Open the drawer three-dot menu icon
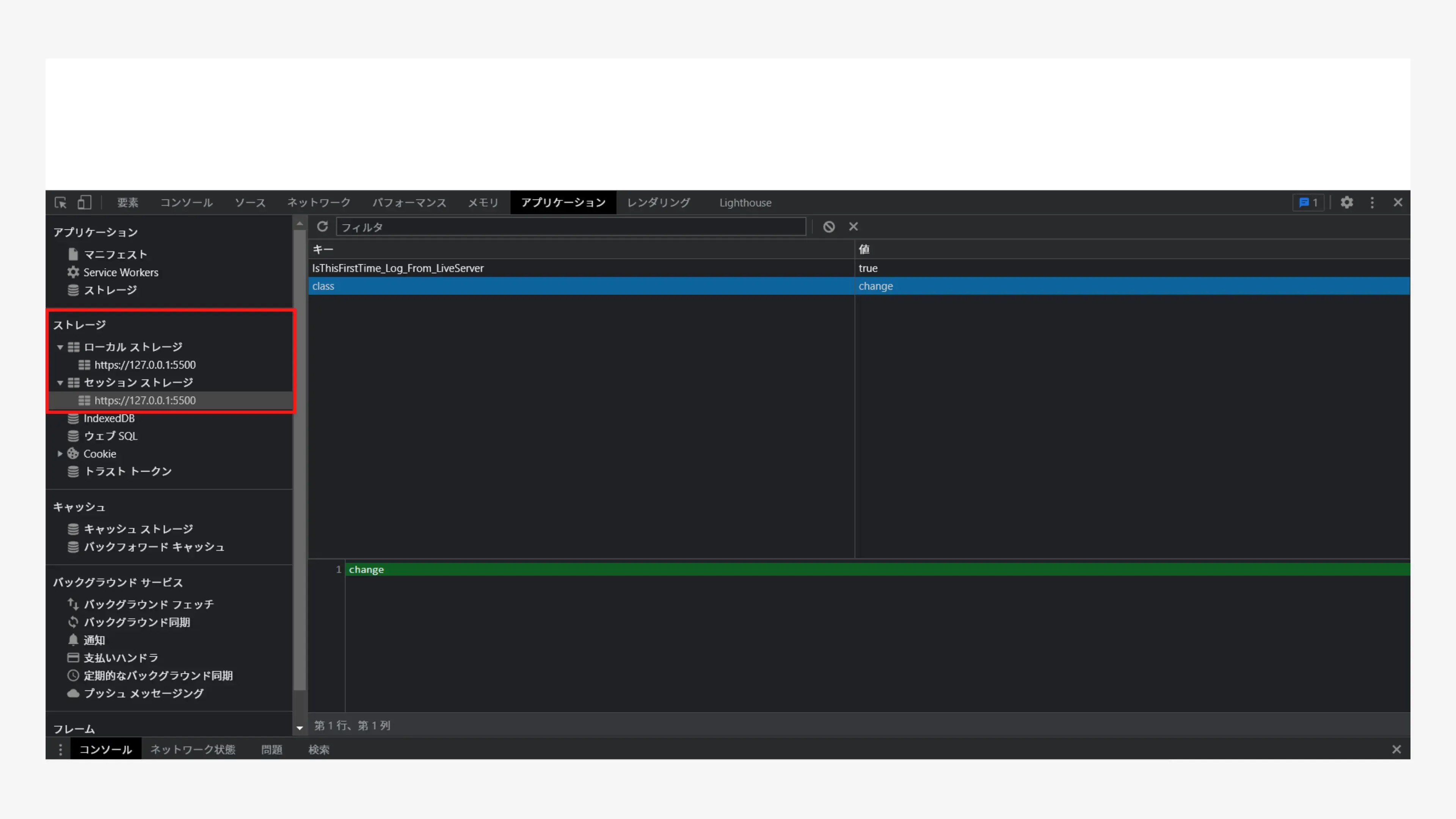 click(x=61, y=750)
